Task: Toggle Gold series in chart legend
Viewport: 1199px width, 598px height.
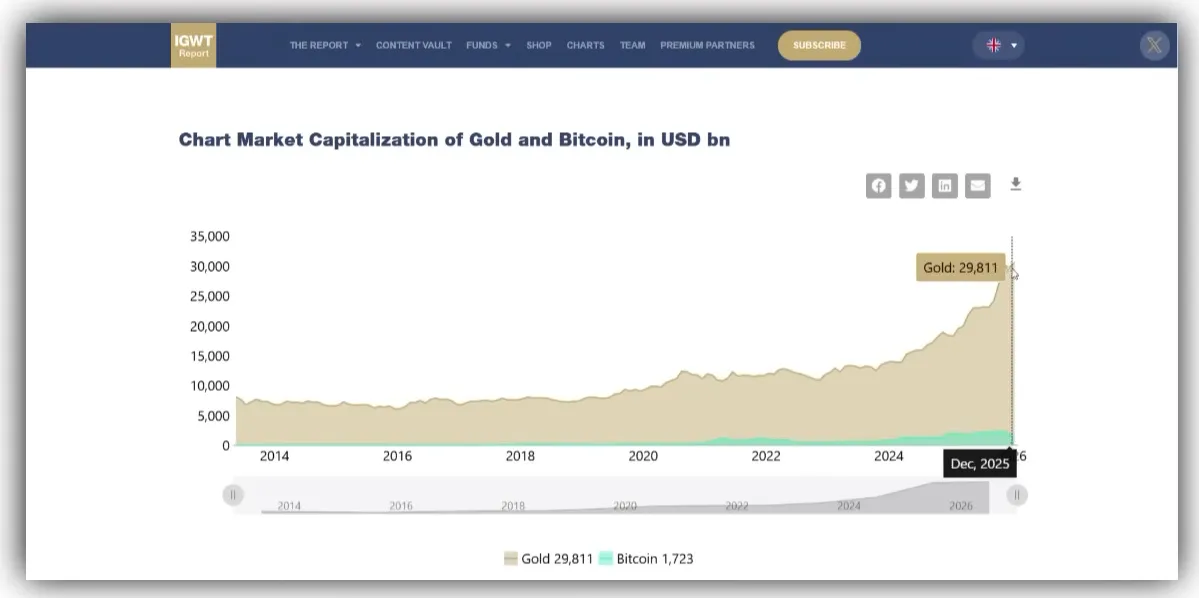Action: (549, 559)
